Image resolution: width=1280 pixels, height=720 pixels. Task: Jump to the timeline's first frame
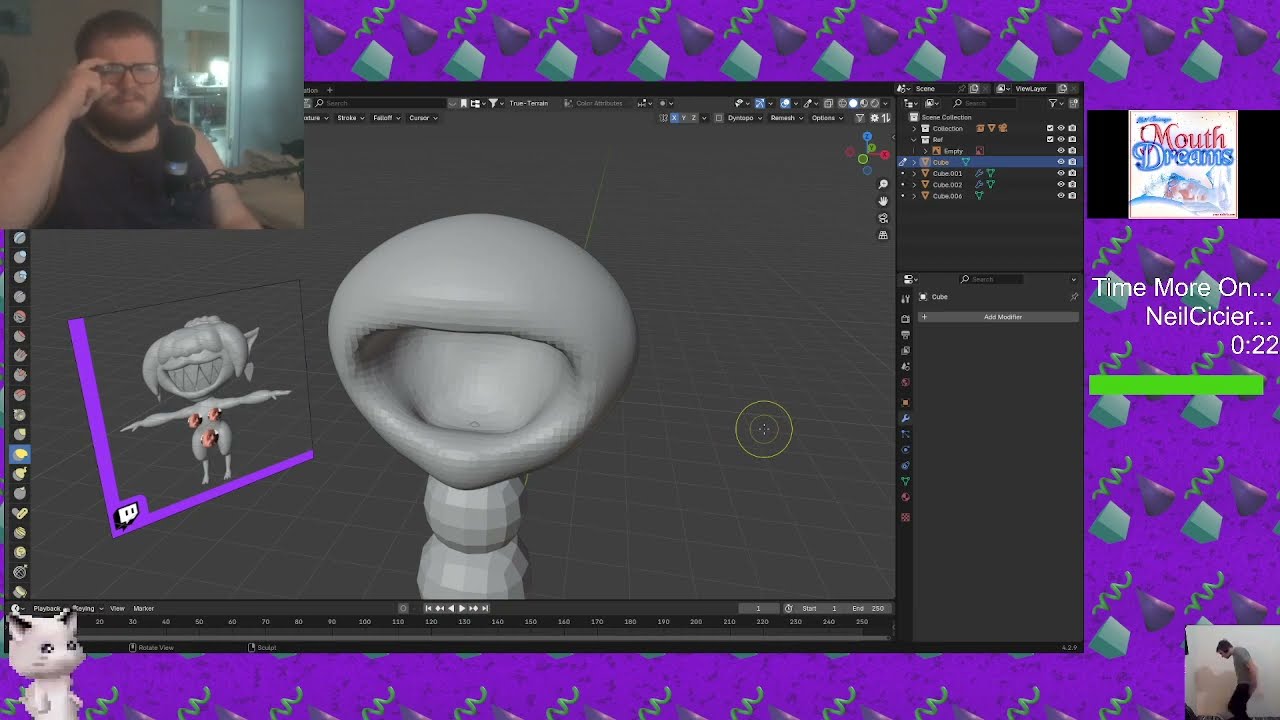[x=428, y=608]
